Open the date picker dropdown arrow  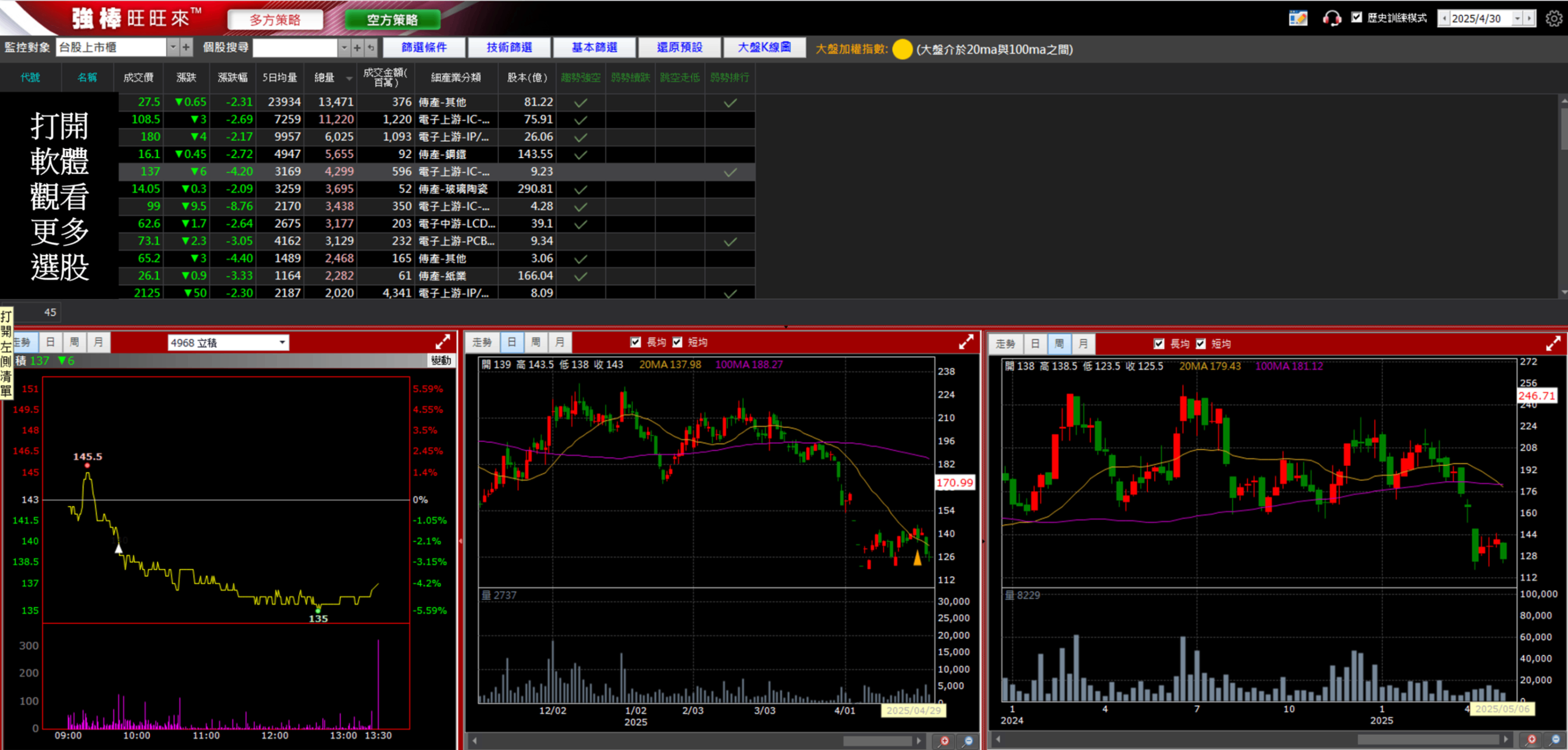click(1517, 18)
